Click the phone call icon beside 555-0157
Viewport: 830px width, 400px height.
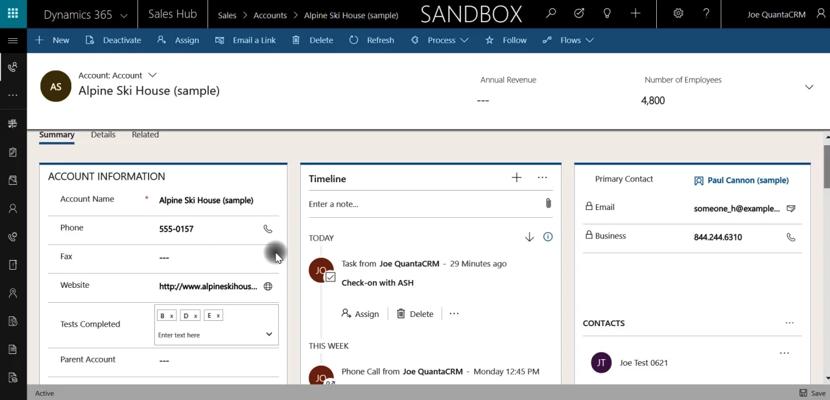(x=267, y=229)
